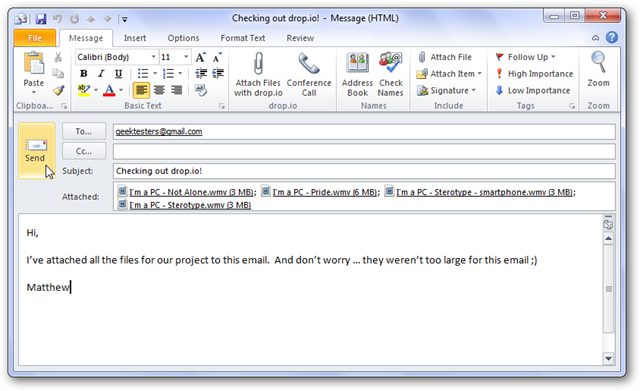Toggle Center text alignment

(159, 90)
